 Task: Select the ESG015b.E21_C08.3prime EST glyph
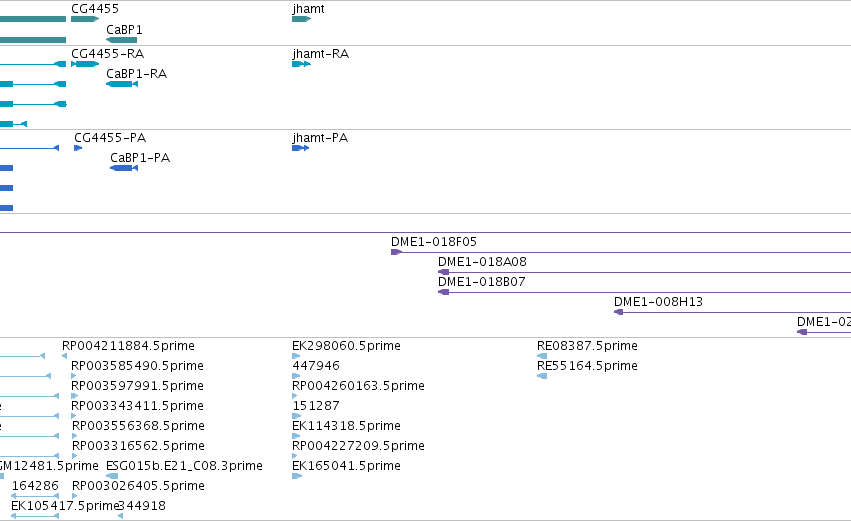pyautogui.click(x=112, y=476)
